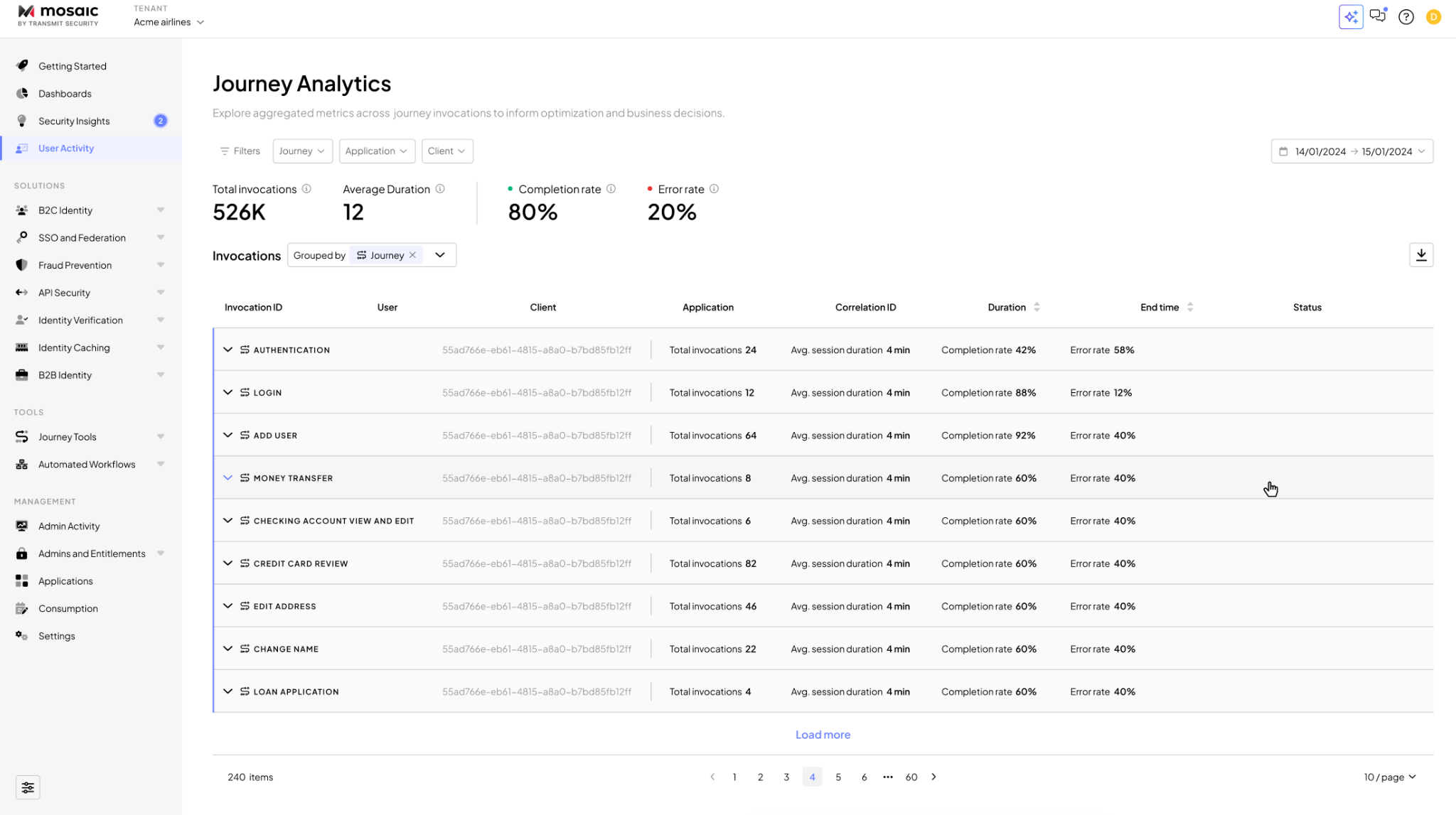Click the sliders preferences icon at bottom left
The image size is (1456, 815).
click(x=28, y=787)
